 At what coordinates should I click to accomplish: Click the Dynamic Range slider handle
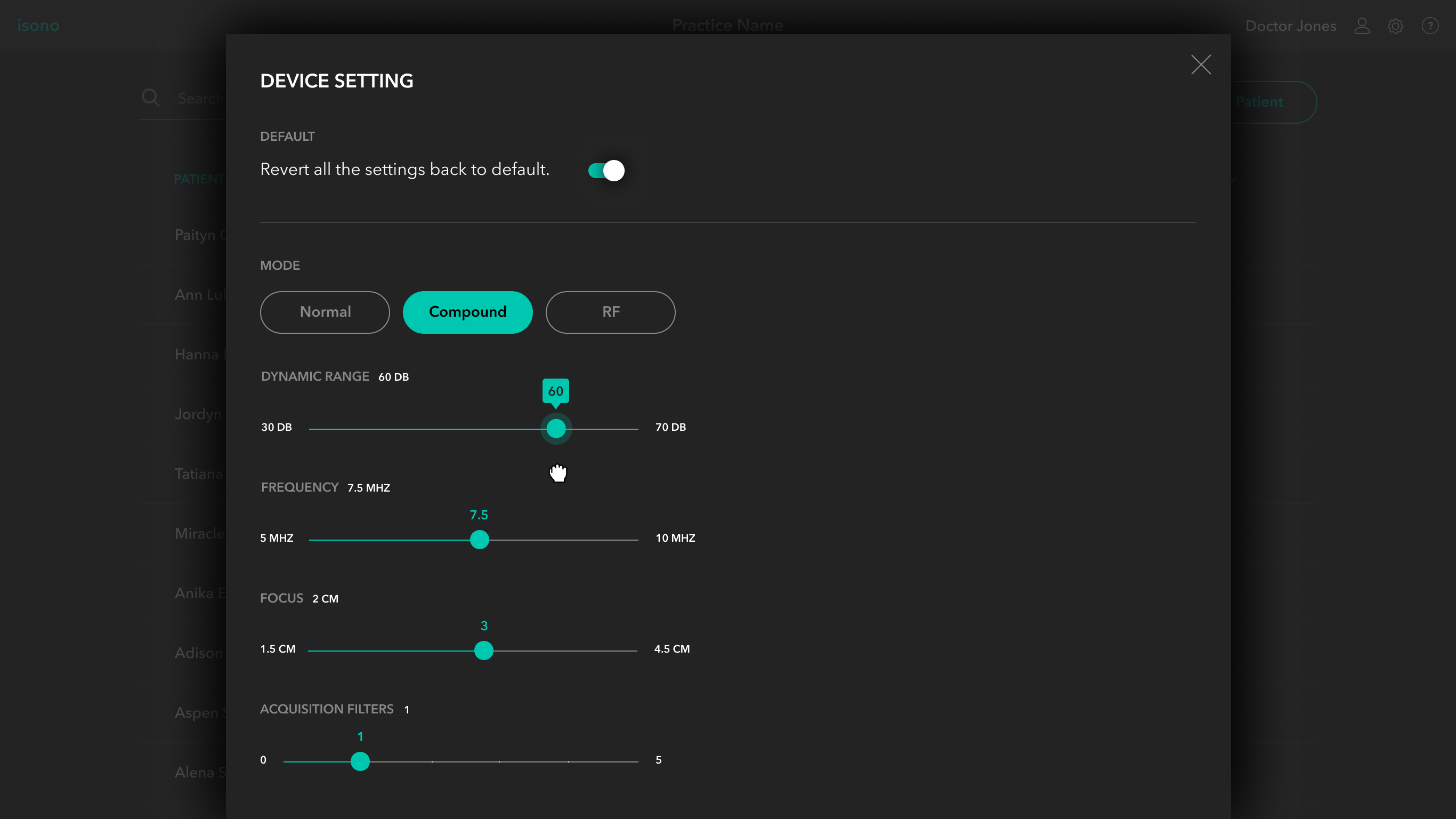556,429
